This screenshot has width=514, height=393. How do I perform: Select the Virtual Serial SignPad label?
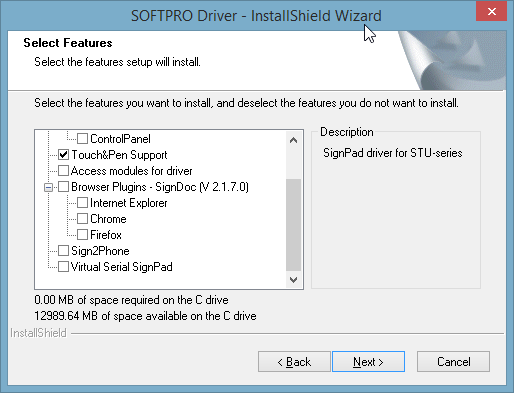point(122,267)
